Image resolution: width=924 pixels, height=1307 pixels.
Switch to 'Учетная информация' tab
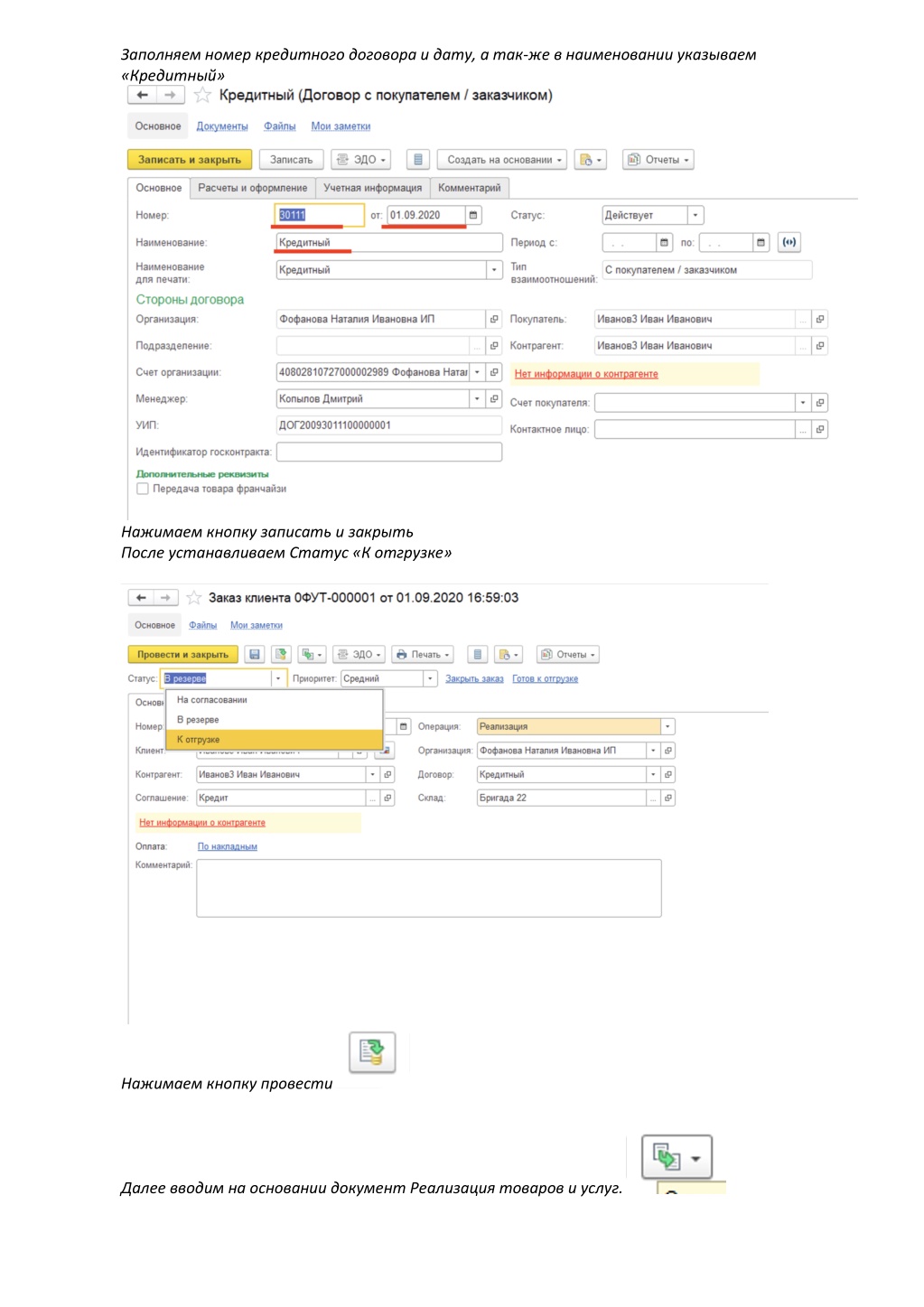coord(373,188)
